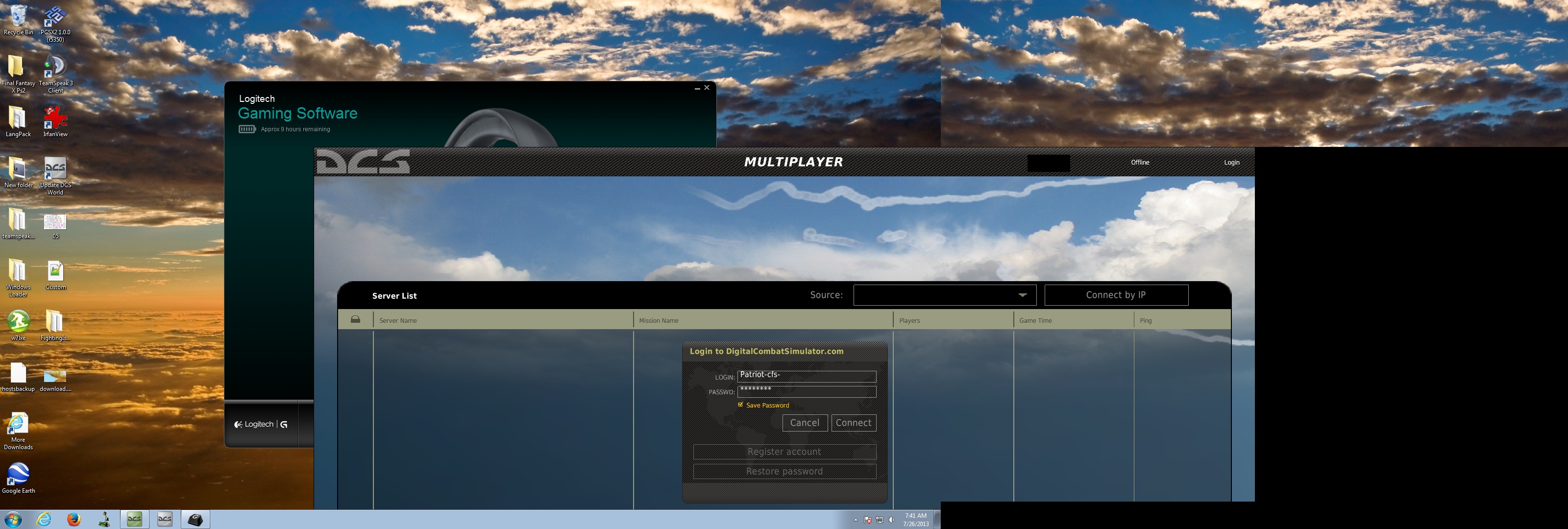The height and width of the screenshot is (529, 1568).
Task: Sort by Game Time column header
Action: (x=1074, y=320)
